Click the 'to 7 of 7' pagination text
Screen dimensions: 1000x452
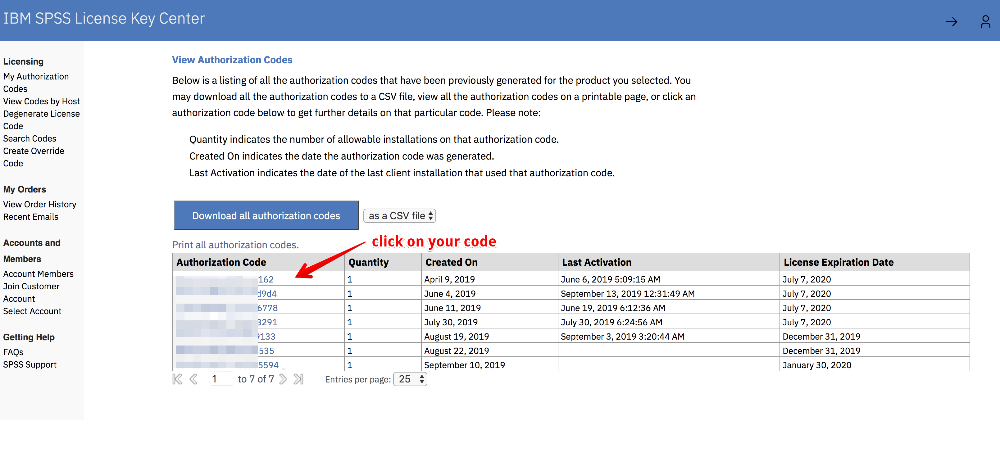256,379
